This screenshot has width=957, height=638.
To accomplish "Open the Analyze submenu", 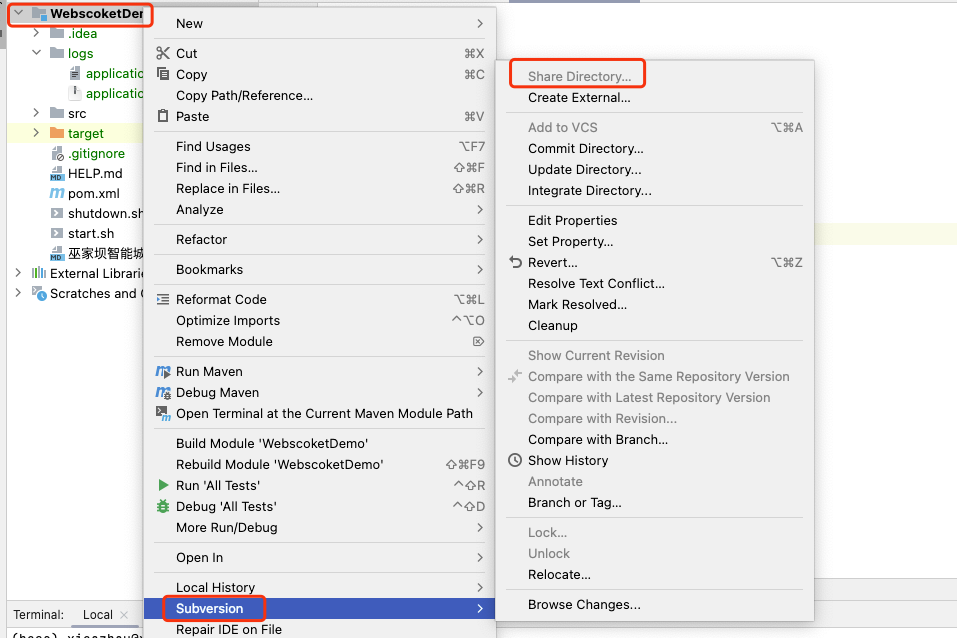I will click(319, 209).
